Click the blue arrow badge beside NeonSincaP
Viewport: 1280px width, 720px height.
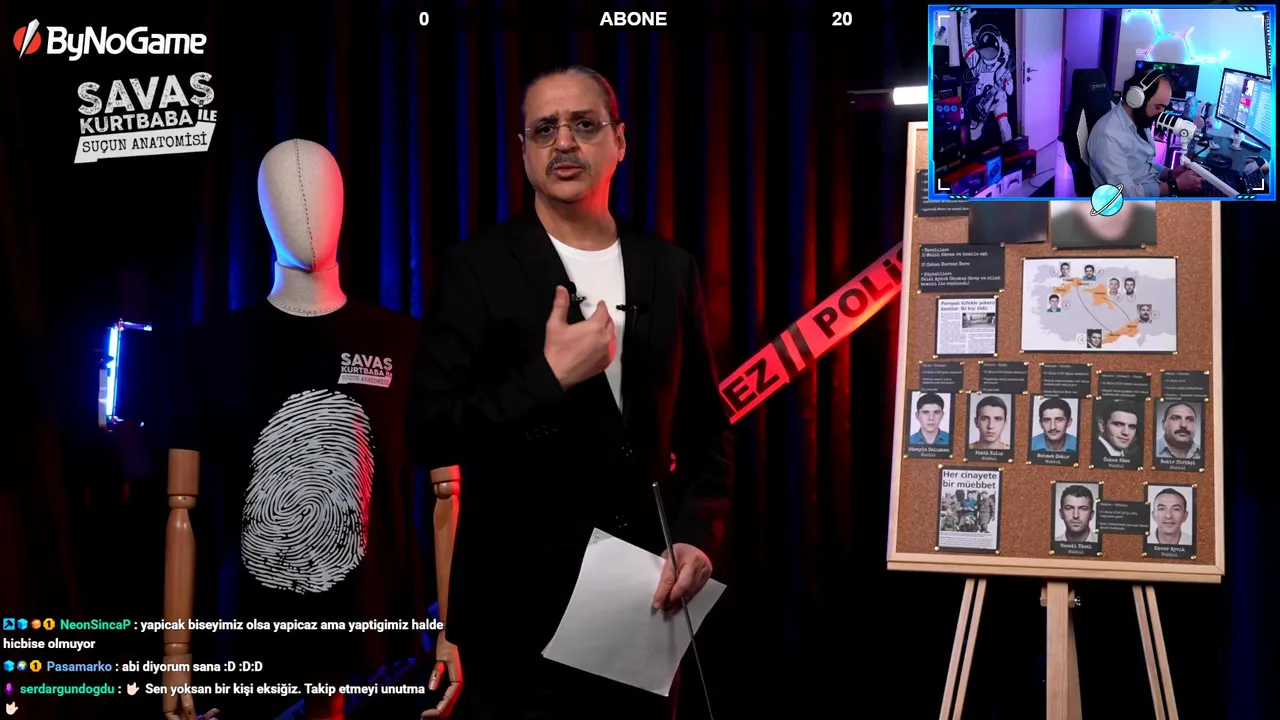pyautogui.click(x=9, y=624)
